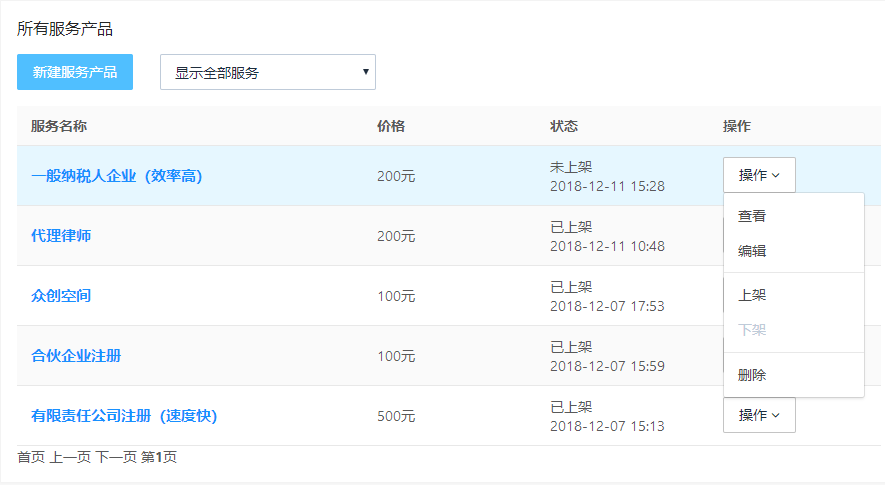Open the 代理律师 service link

click(x=61, y=236)
